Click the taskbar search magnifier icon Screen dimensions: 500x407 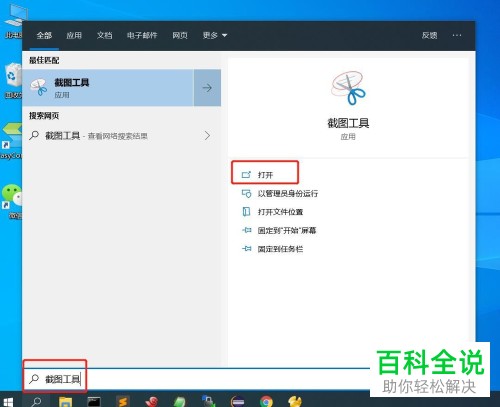coord(36,401)
